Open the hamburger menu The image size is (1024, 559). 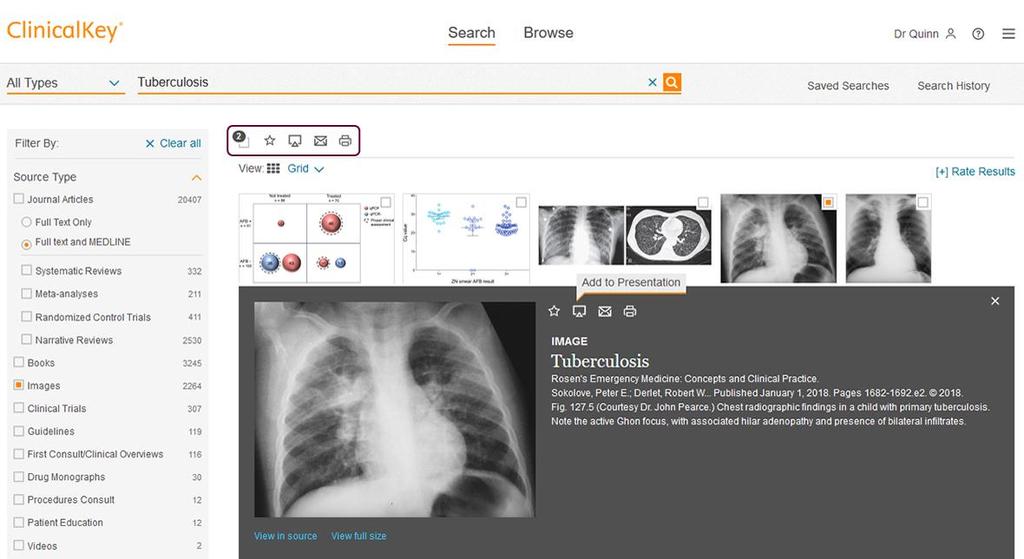point(1008,34)
